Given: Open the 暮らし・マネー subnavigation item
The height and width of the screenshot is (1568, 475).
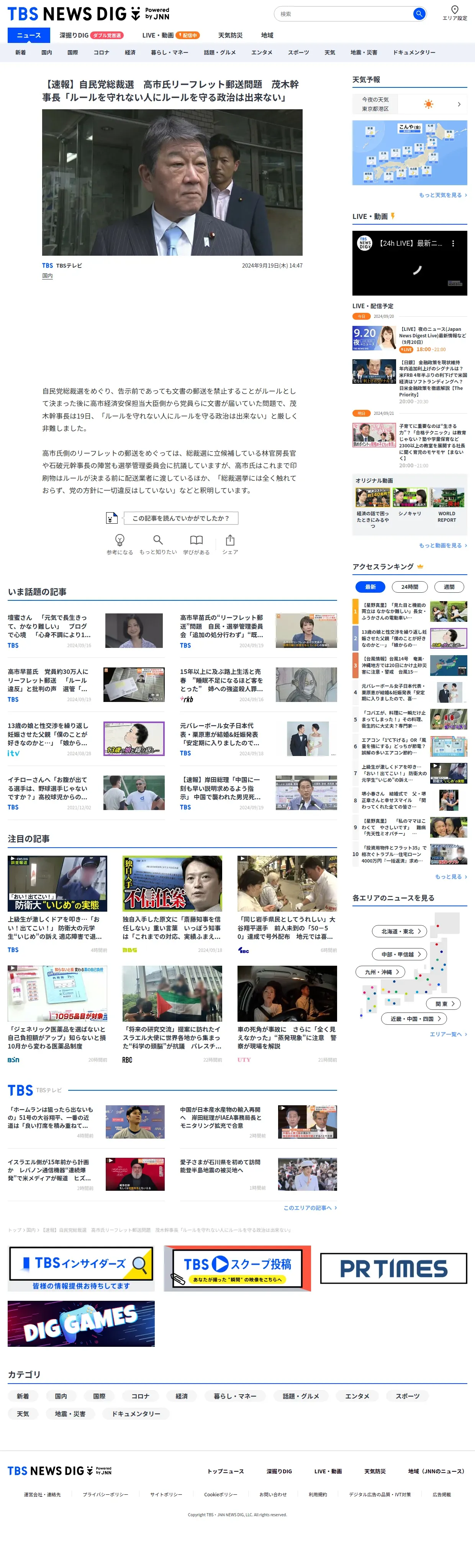Looking at the screenshot, I should point(170,53).
